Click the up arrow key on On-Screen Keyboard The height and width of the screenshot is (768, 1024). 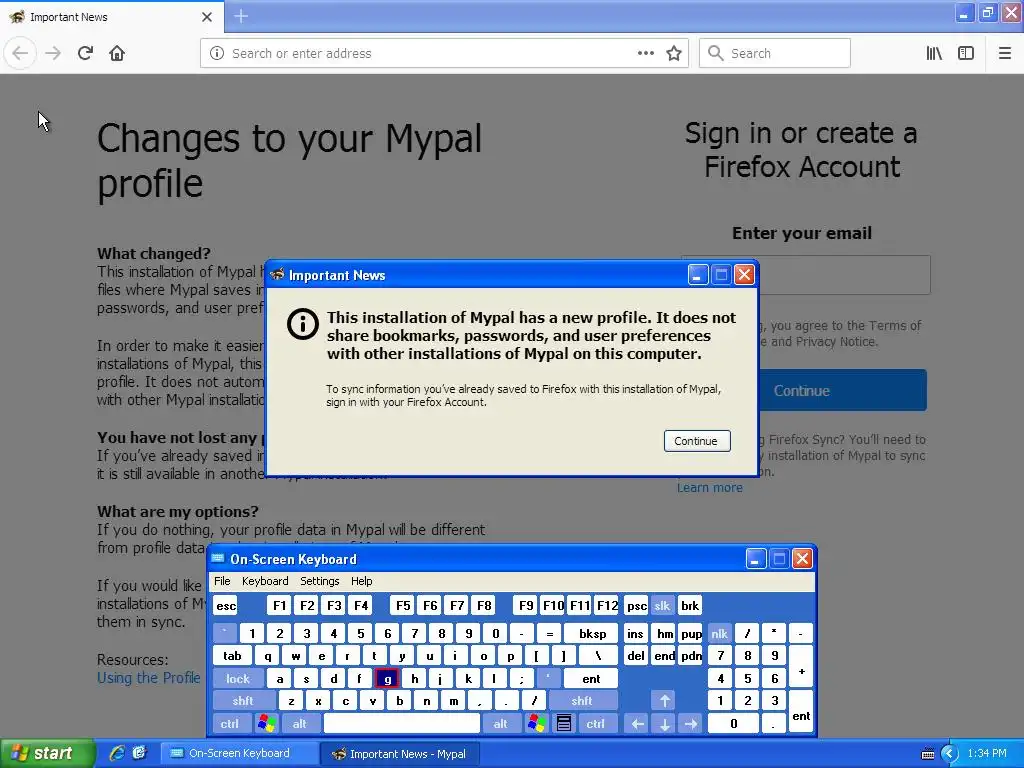click(x=664, y=701)
